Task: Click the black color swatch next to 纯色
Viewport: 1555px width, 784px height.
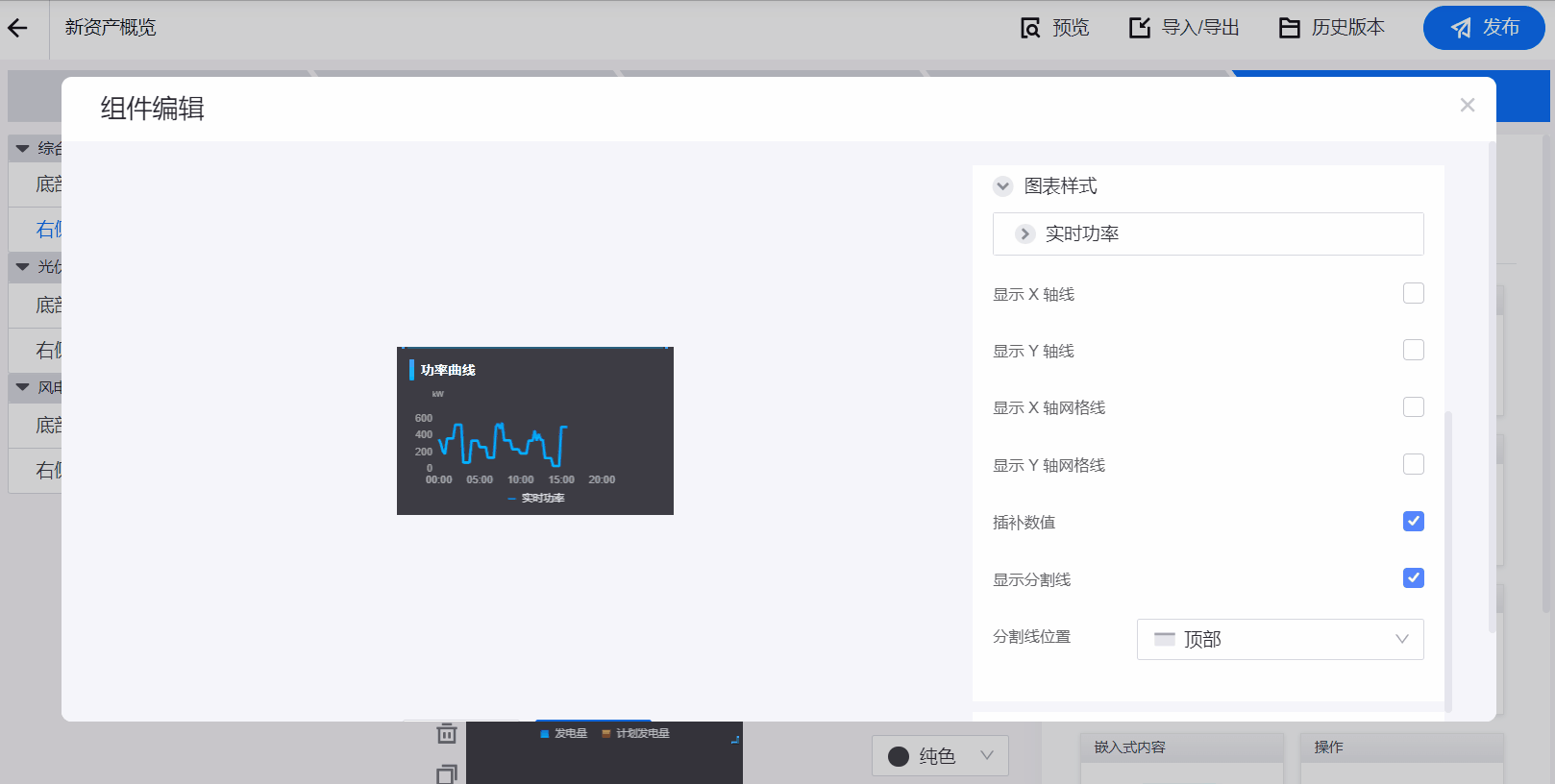Action: coord(899,756)
